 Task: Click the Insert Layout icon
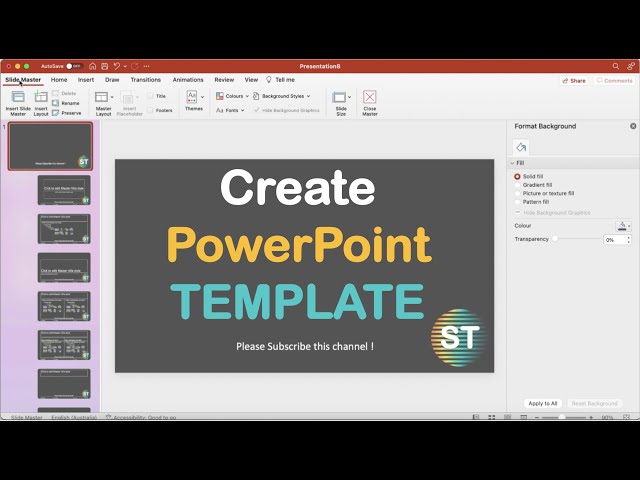coord(41,97)
